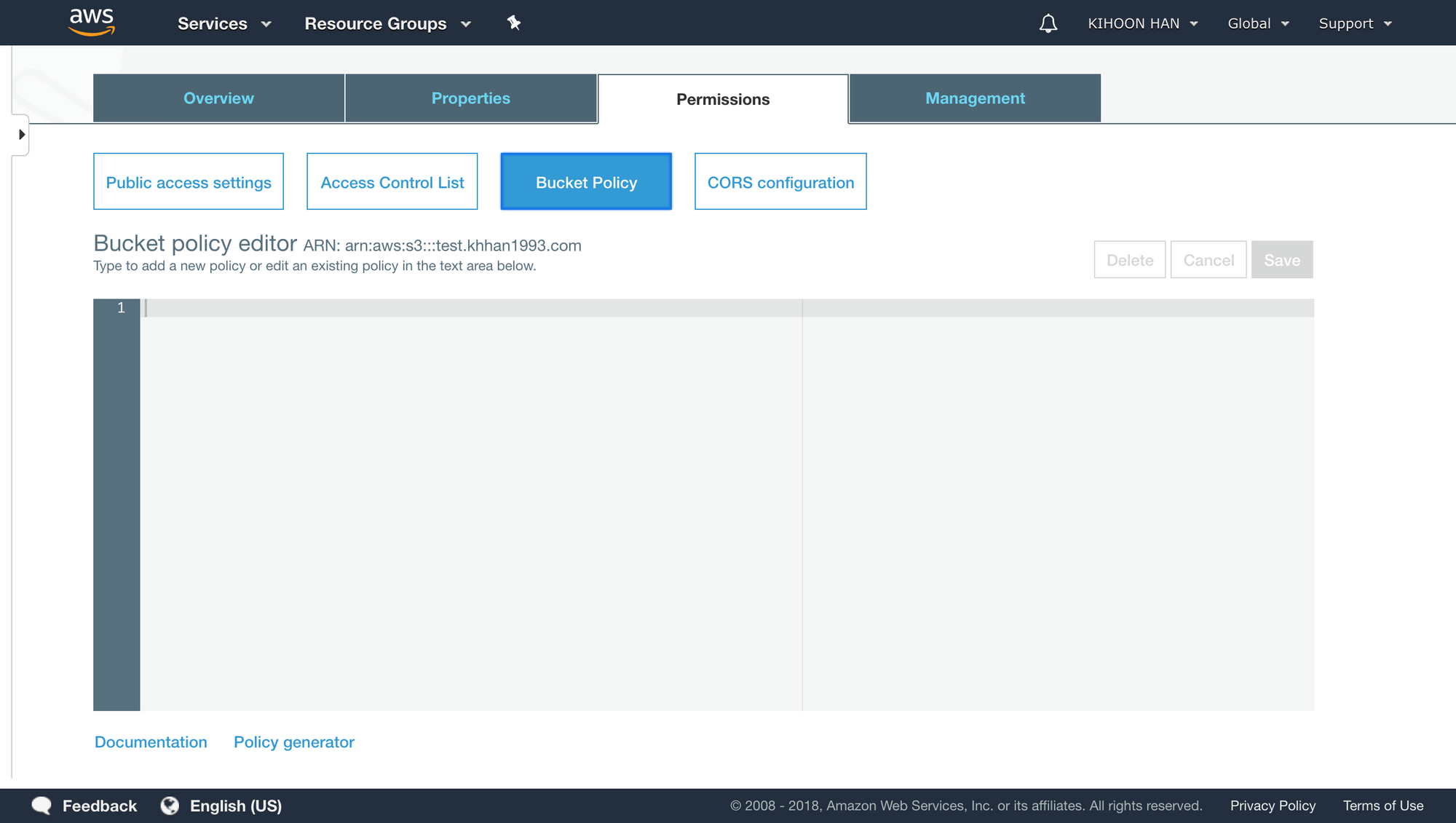The width and height of the screenshot is (1456, 823).
Task: Expand the Resource Groups dropdown
Action: pos(387,23)
